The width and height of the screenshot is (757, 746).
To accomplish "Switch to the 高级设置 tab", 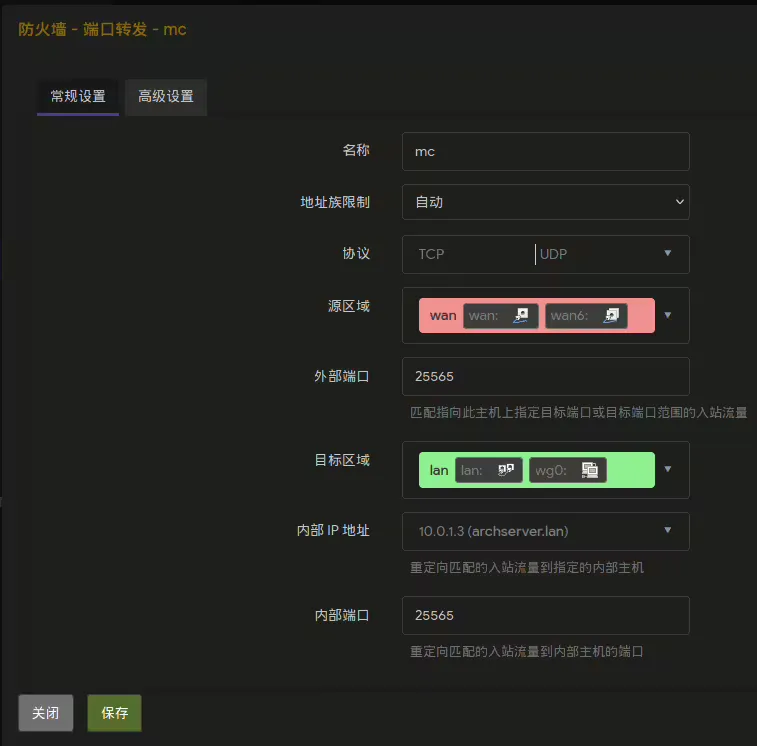I will (166, 97).
